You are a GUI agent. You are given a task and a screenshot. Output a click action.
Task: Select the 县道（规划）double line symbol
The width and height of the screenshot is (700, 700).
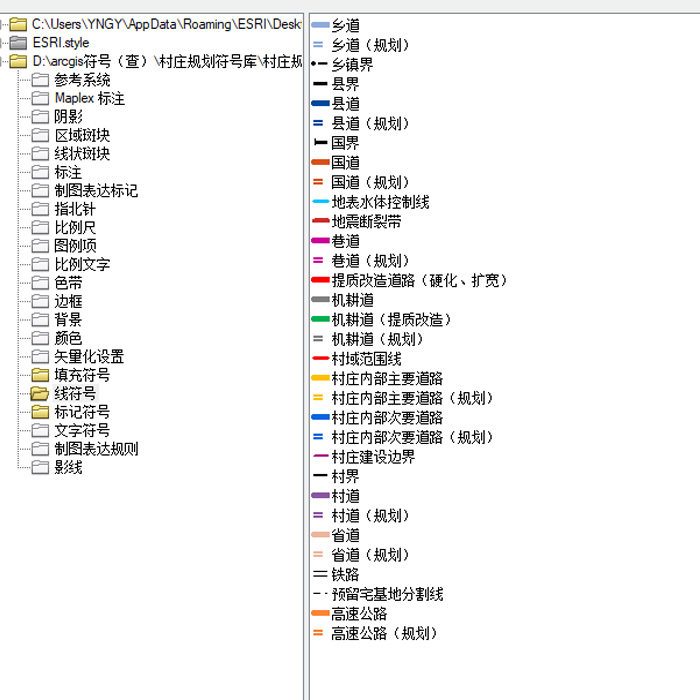coord(360,123)
